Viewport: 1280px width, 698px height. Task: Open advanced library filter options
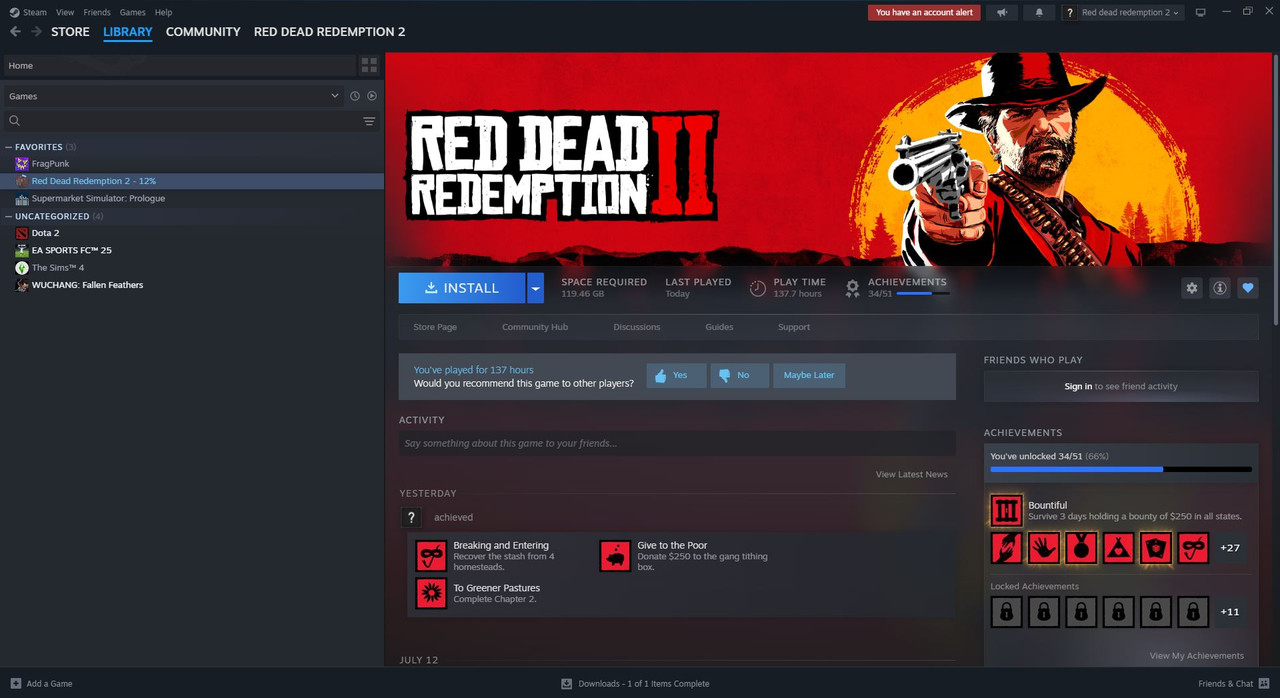click(x=369, y=121)
